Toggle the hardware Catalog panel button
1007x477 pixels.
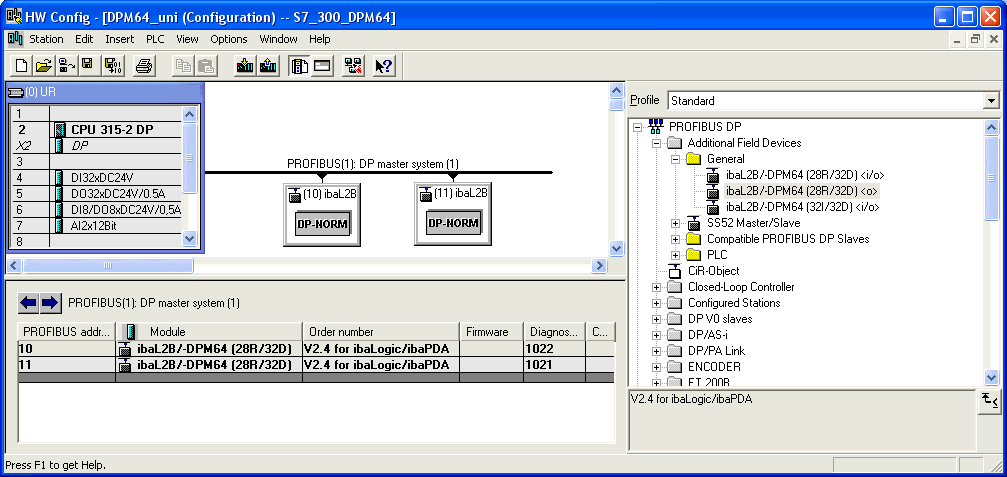pyautogui.click(x=299, y=66)
